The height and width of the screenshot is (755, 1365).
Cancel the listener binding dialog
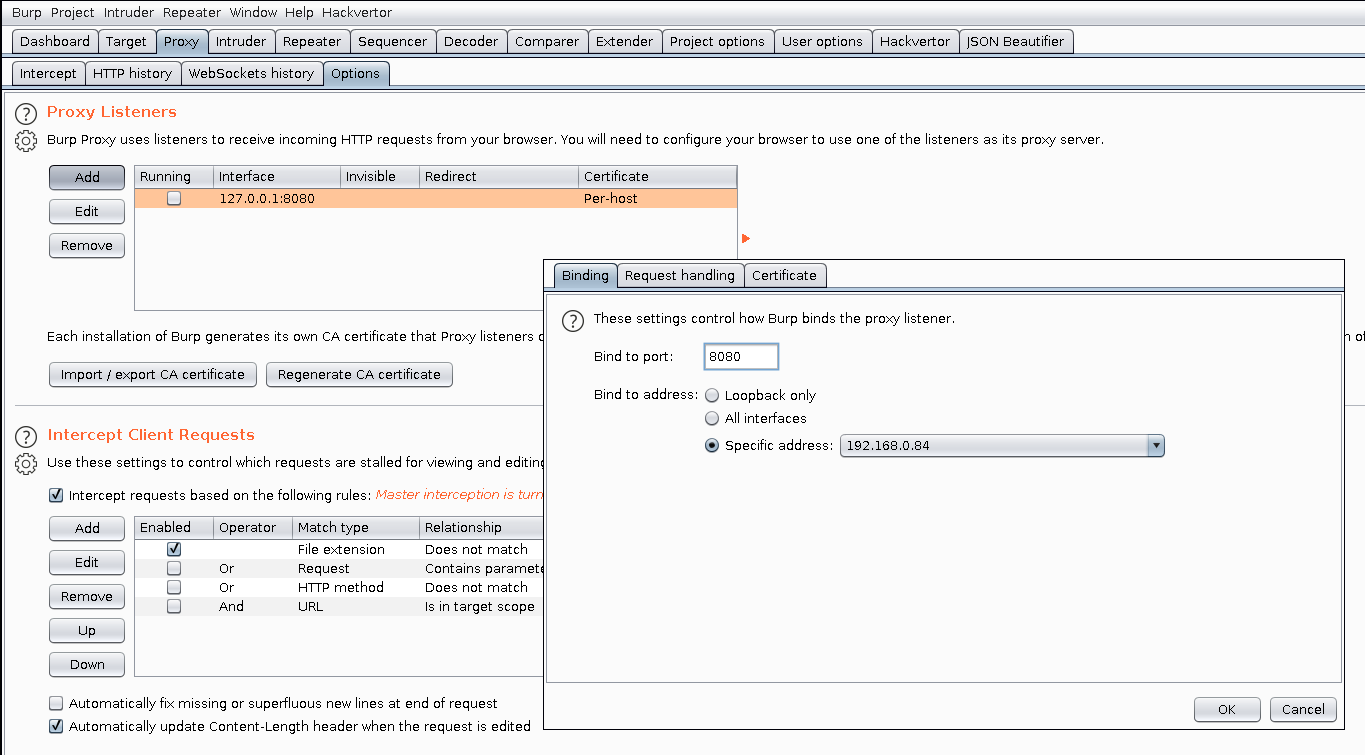[x=1304, y=709]
